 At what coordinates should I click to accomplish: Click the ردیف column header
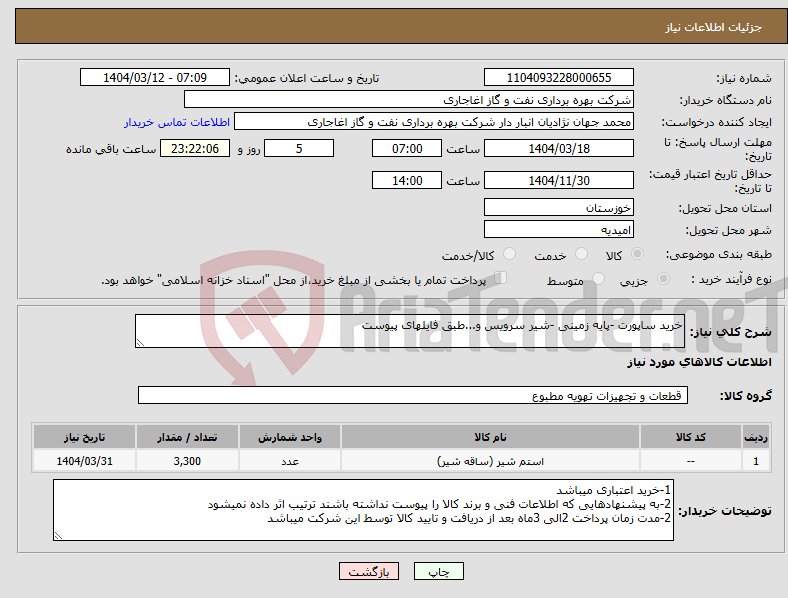coord(756,437)
